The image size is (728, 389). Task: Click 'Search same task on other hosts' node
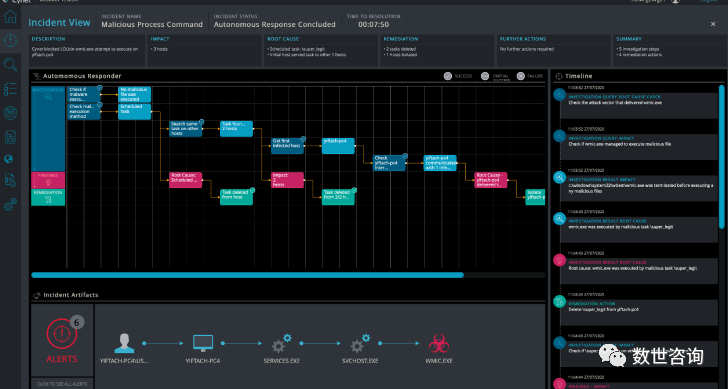click(x=186, y=129)
